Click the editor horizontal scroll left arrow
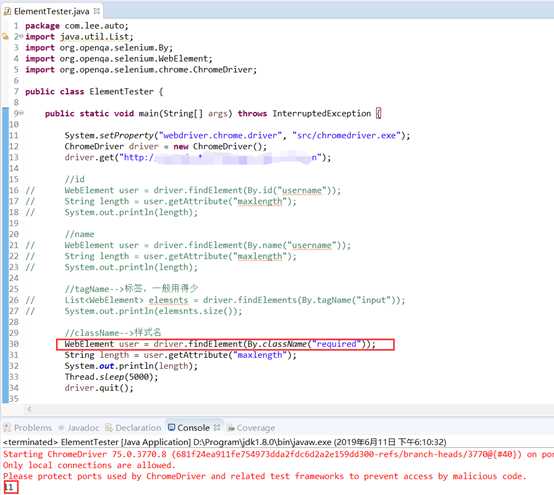Screen dimensions: 554x495 29,409
